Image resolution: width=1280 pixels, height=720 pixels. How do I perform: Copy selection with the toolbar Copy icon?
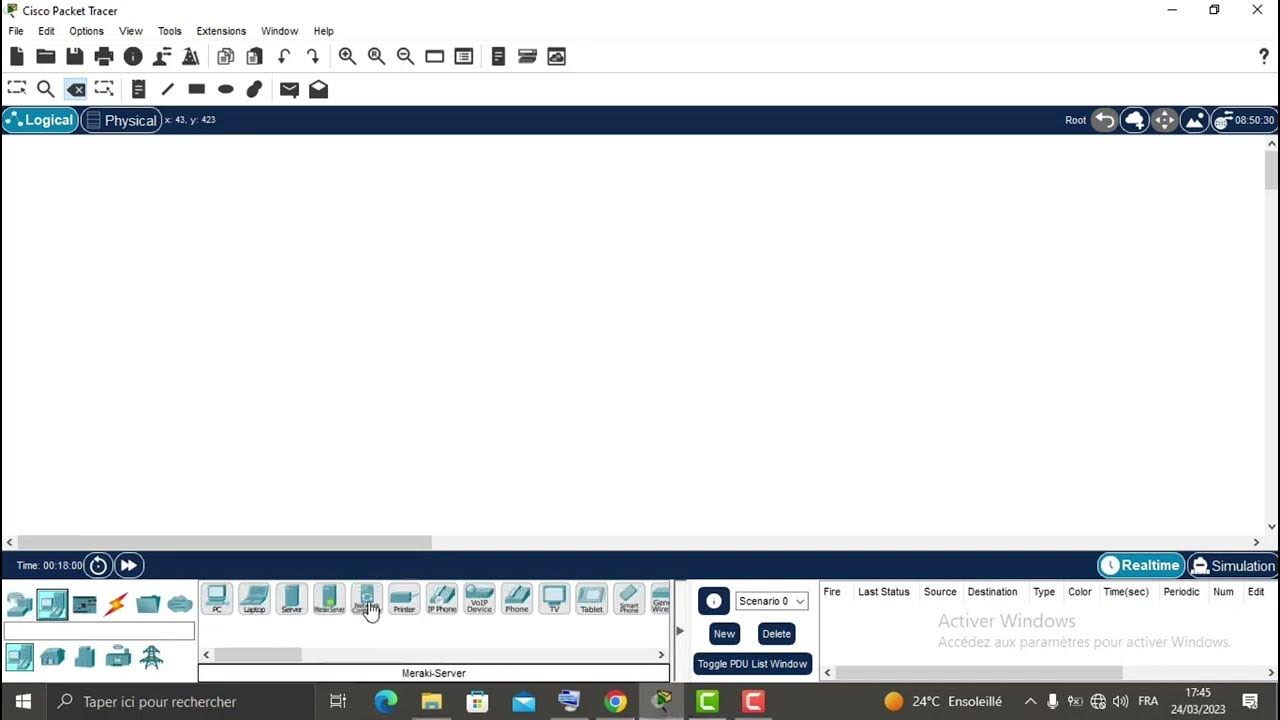226,57
